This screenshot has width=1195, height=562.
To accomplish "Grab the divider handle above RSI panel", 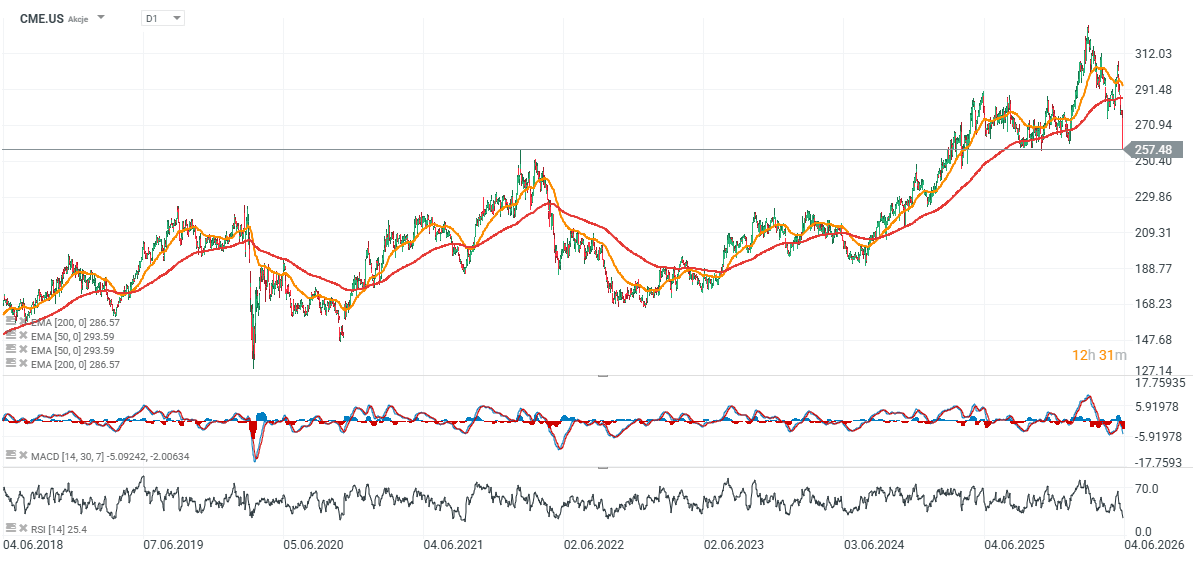I will click(603, 467).
